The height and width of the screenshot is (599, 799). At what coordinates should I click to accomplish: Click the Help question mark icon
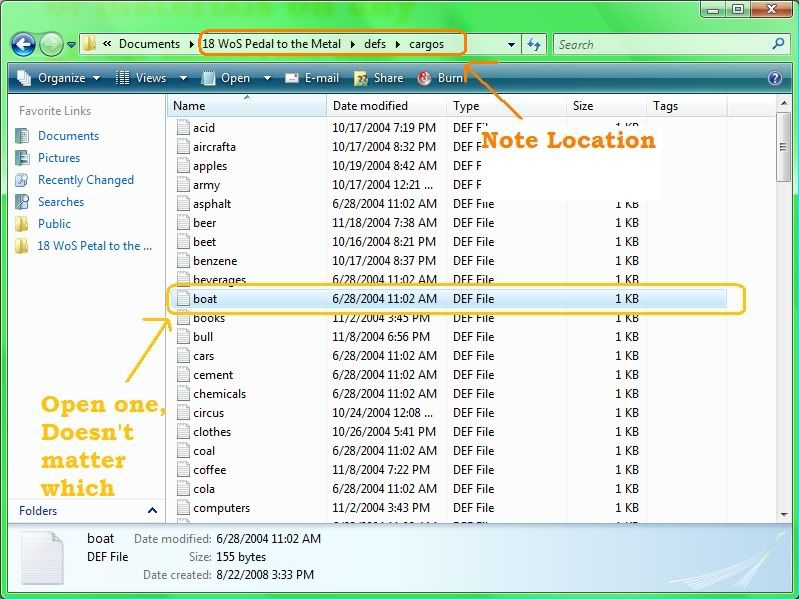[x=774, y=78]
